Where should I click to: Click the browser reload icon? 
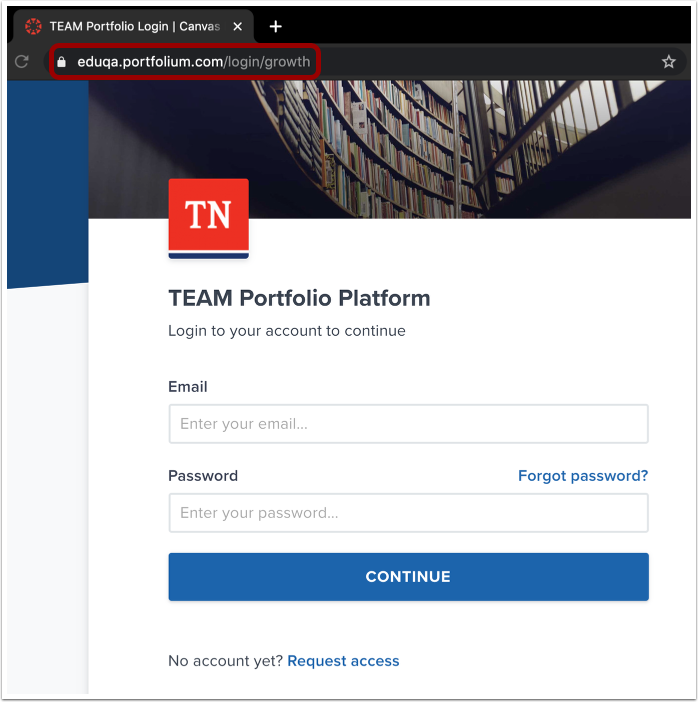[x=21, y=61]
